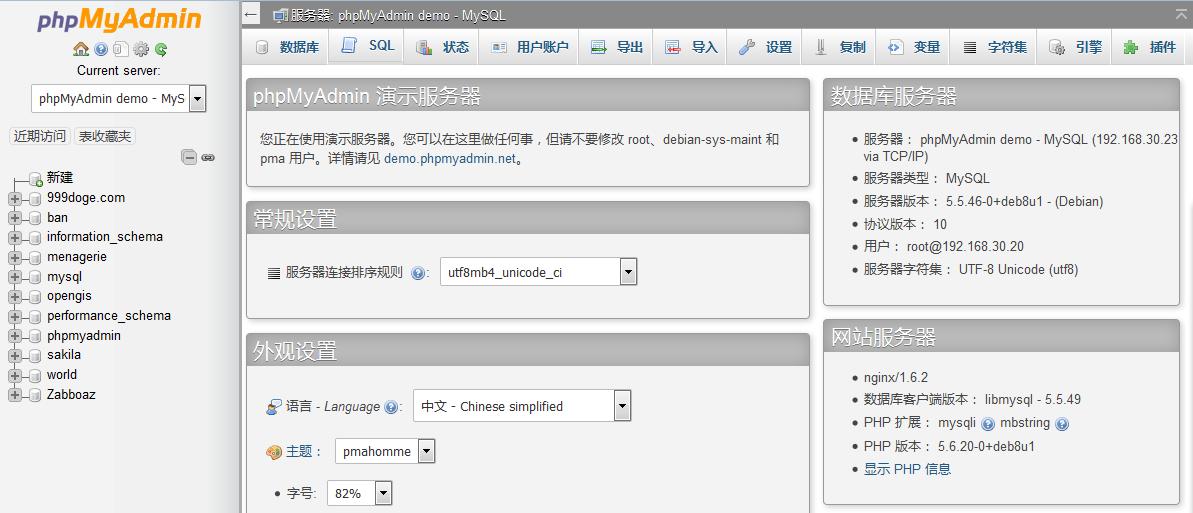Expand the mysql database node

[14, 277]
